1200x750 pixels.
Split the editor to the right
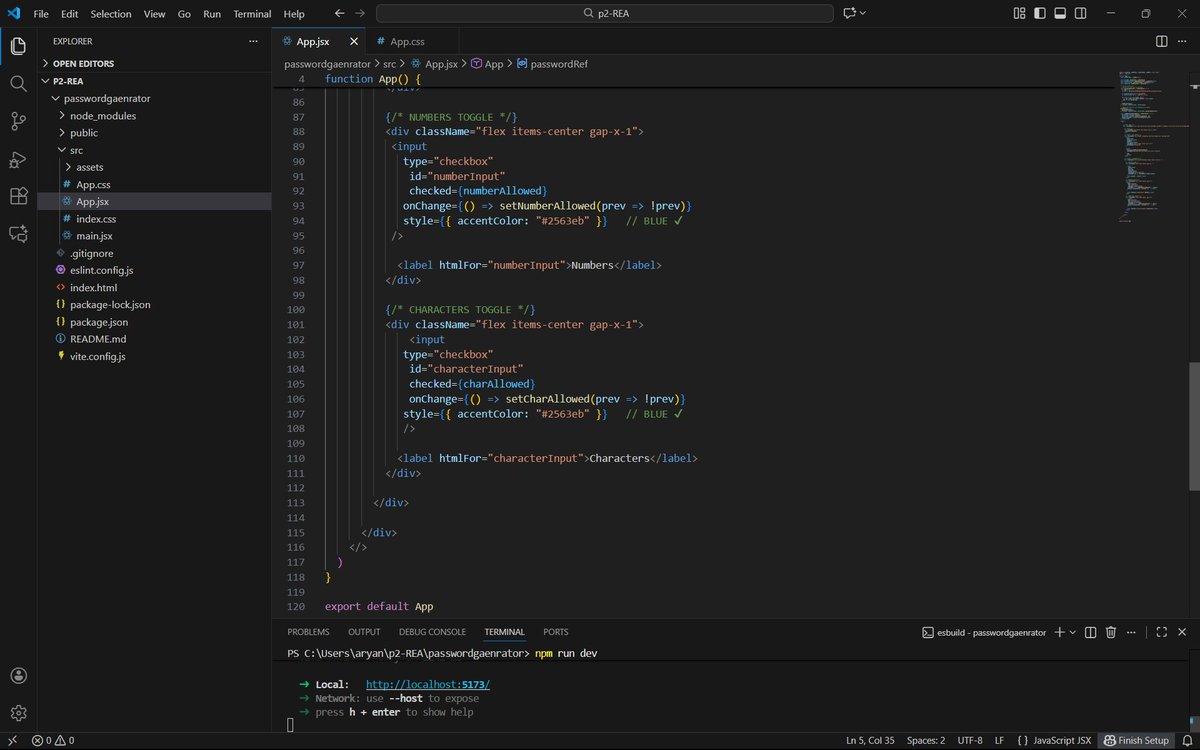[x=1161, y=41]
